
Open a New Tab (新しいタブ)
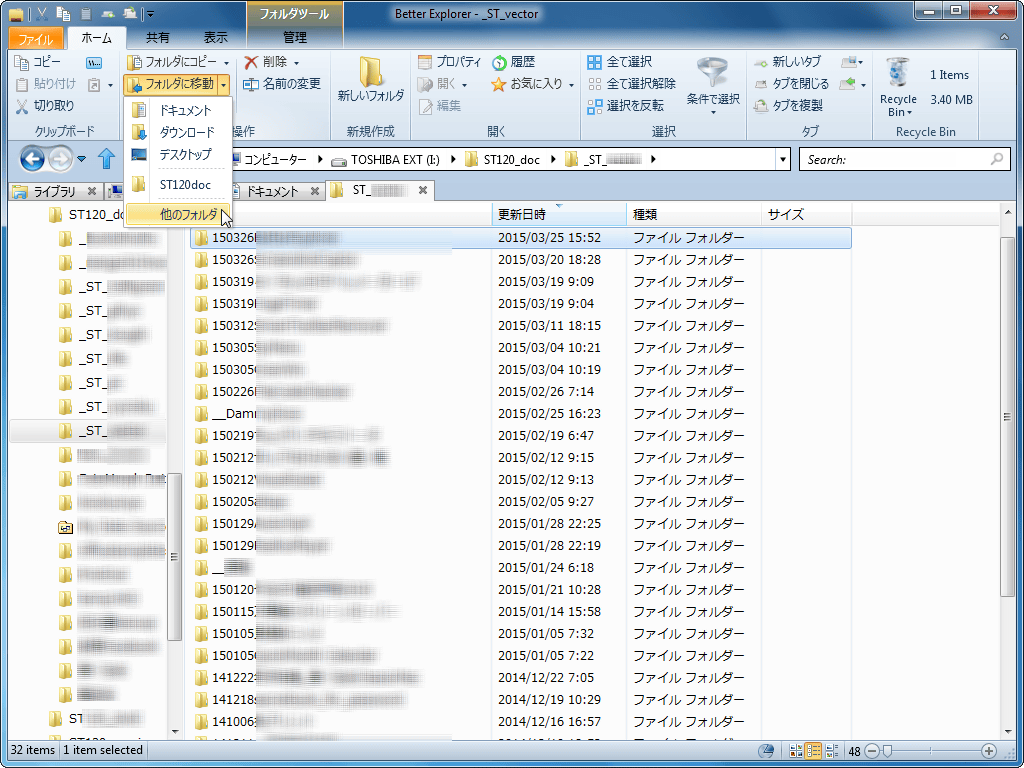pyautogui.click(x=788, y=63)
